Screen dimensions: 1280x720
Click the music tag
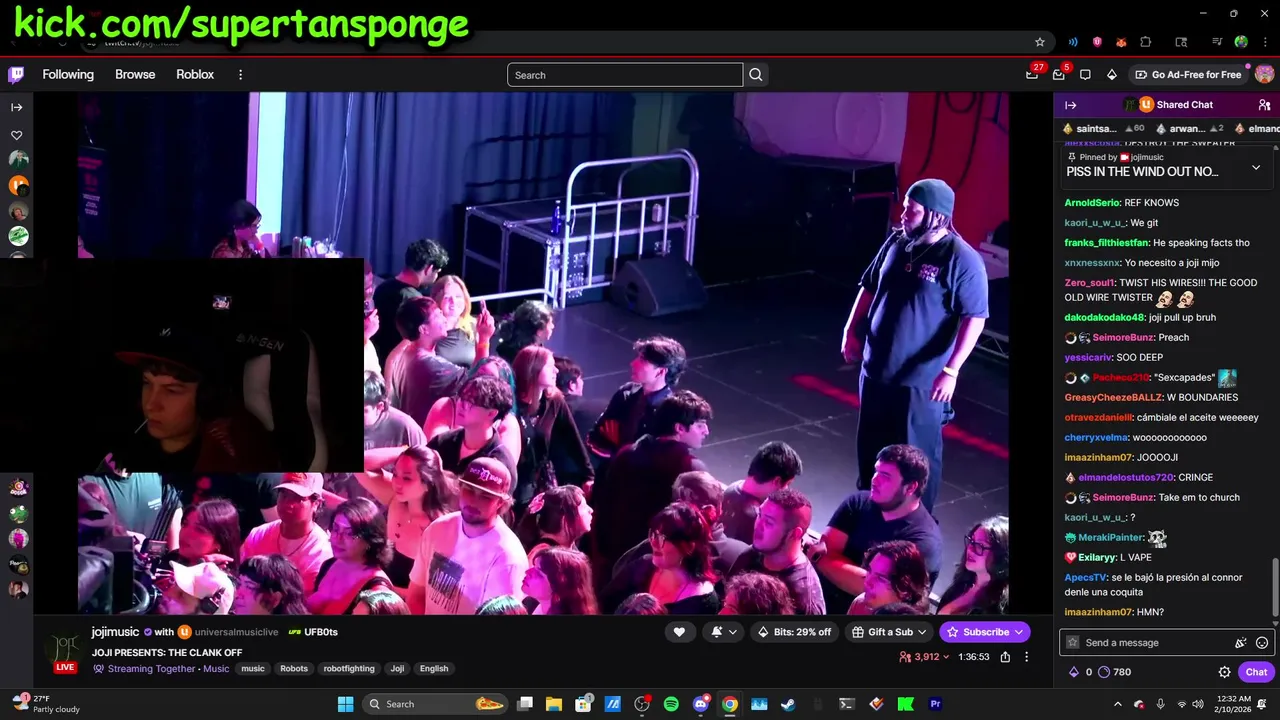click(253, 669)
